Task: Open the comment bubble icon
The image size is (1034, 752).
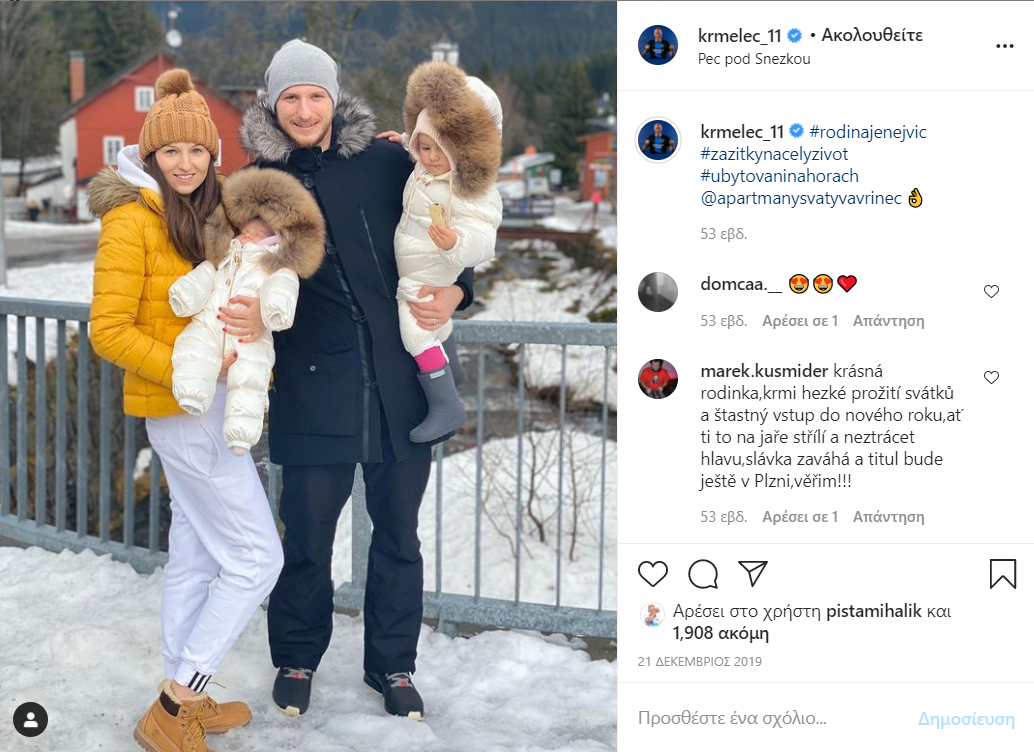Action: tap(703, 574)
